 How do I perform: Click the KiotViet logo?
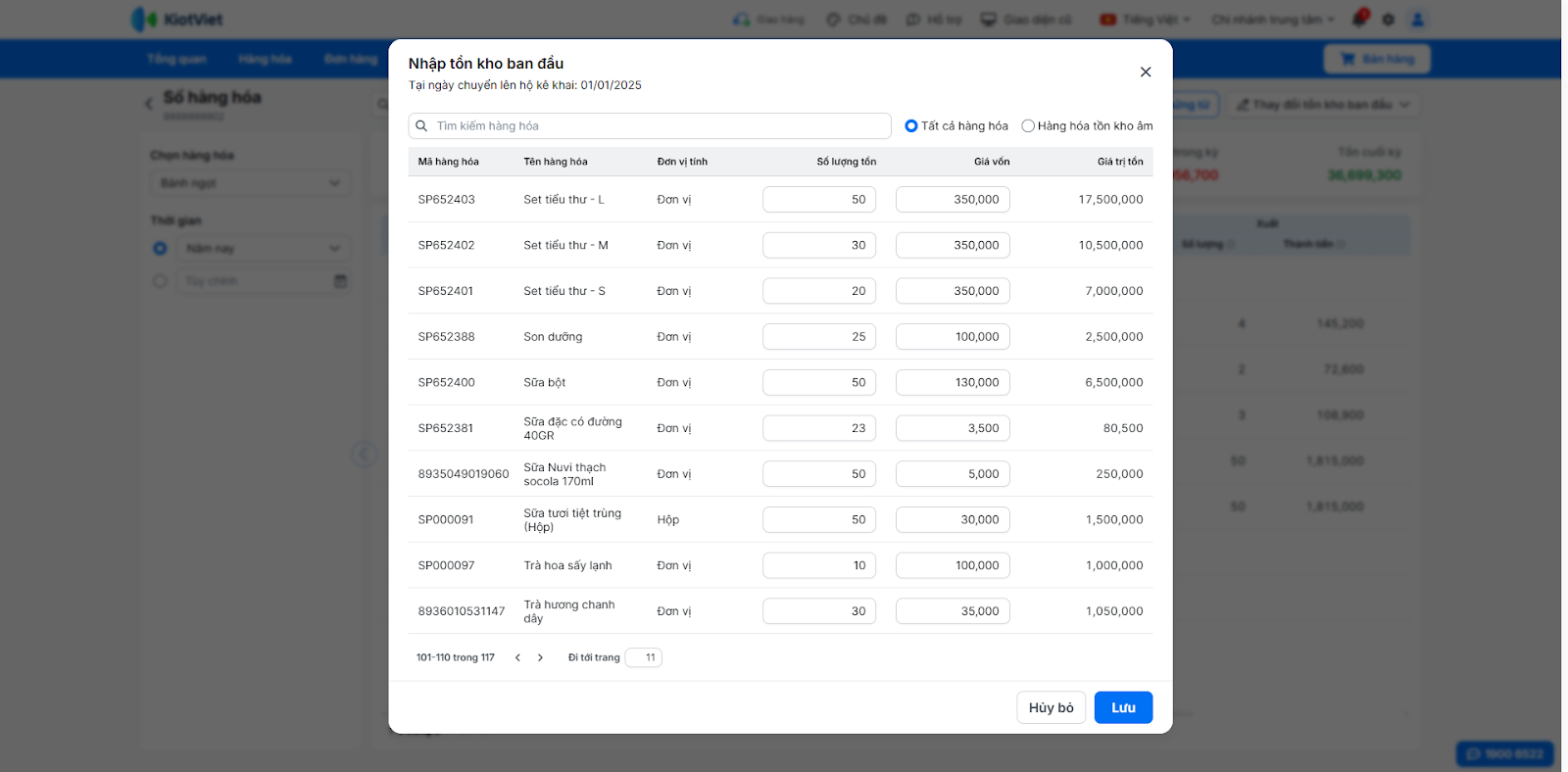point(177,19)
